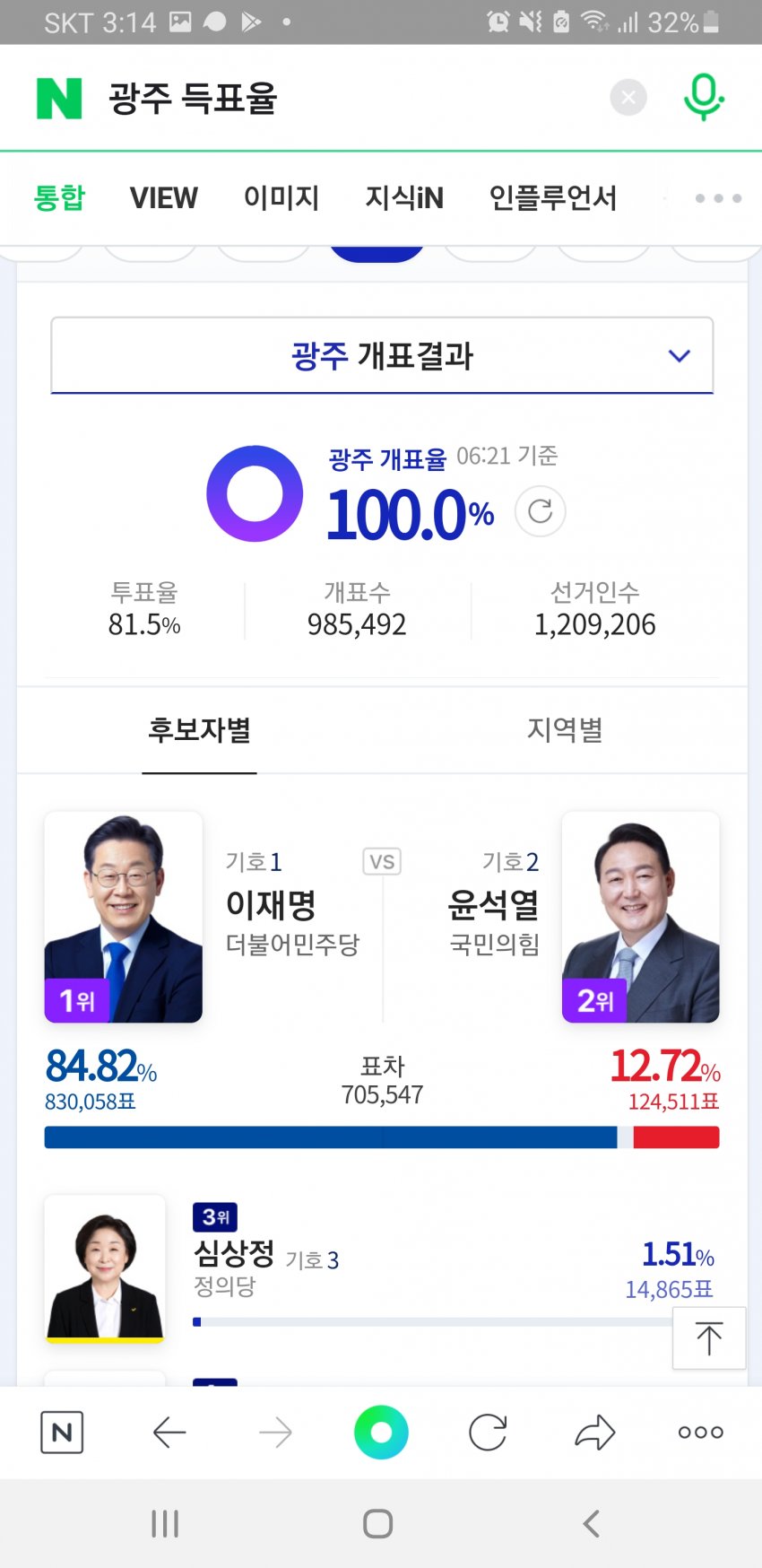Go back using the bottom left arrow
This screenshot has height=1568, width=762.
[x=169, y=1433]
